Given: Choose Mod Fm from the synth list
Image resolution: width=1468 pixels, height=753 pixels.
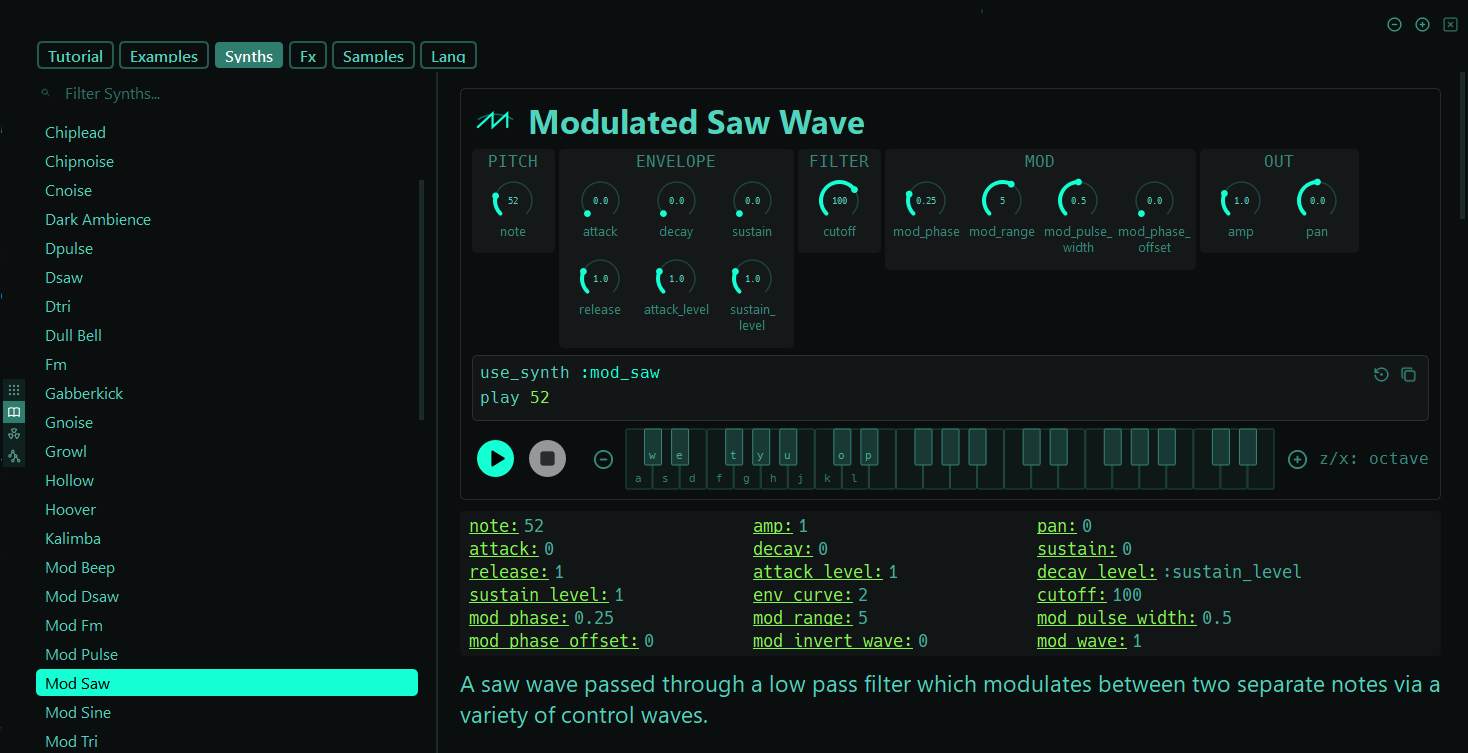Looking at the screenshot, I should click(227, 625).
